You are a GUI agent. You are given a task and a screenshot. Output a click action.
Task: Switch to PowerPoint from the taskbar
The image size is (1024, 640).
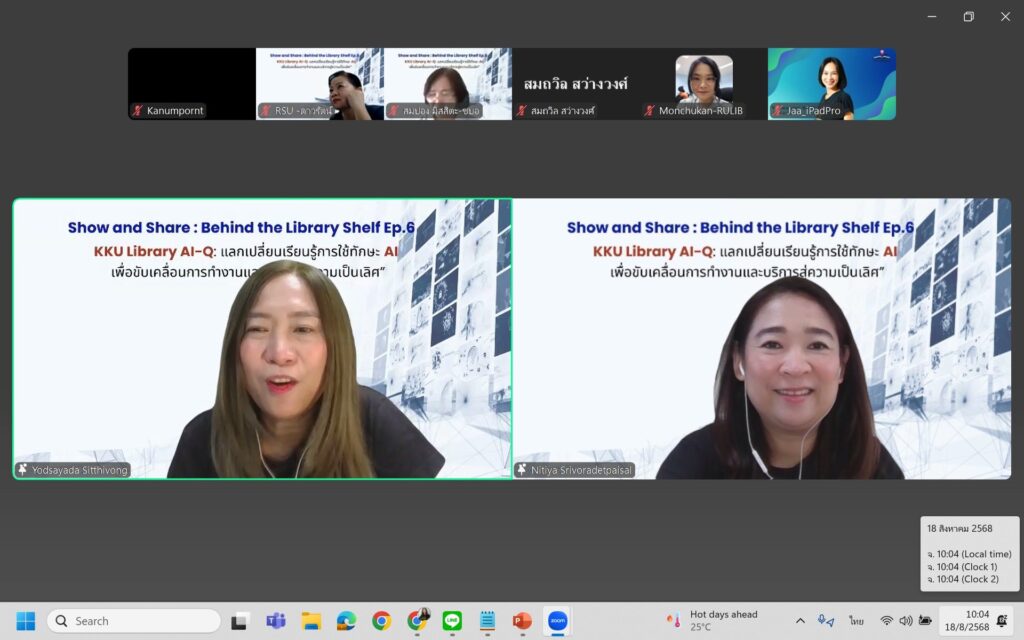pyautogui.click(x=522, y=621)
